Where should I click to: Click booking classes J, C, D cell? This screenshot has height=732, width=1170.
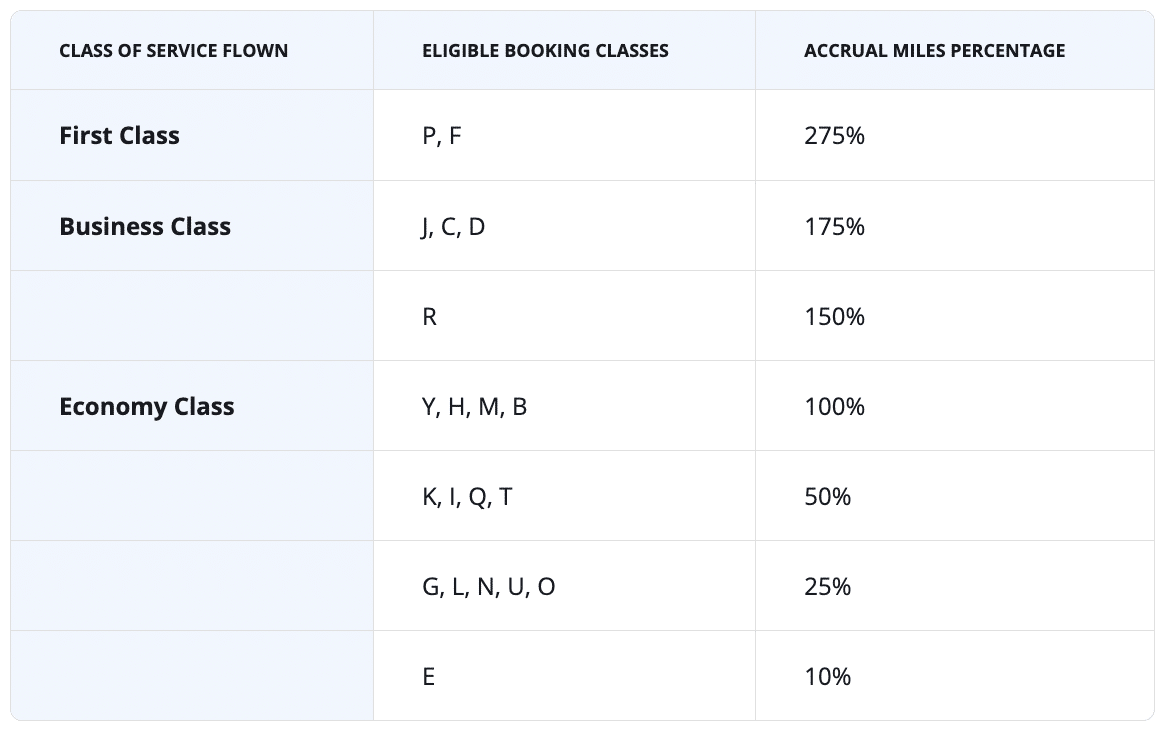[453, 227]
